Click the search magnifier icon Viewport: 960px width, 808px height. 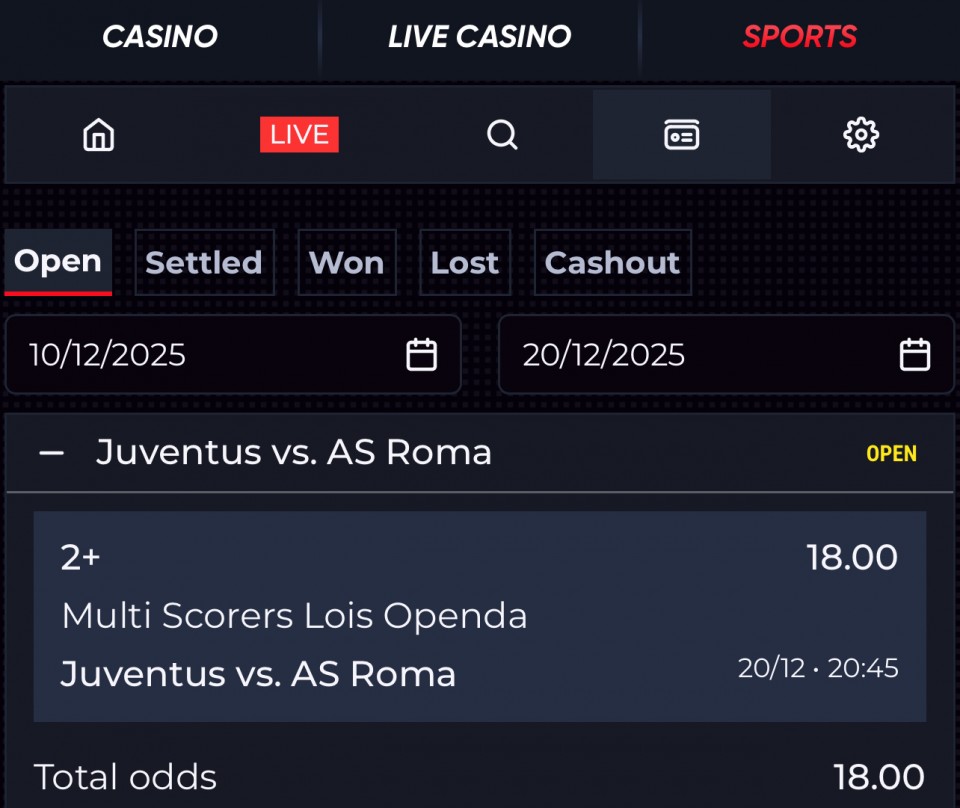(x=502, y=134)
